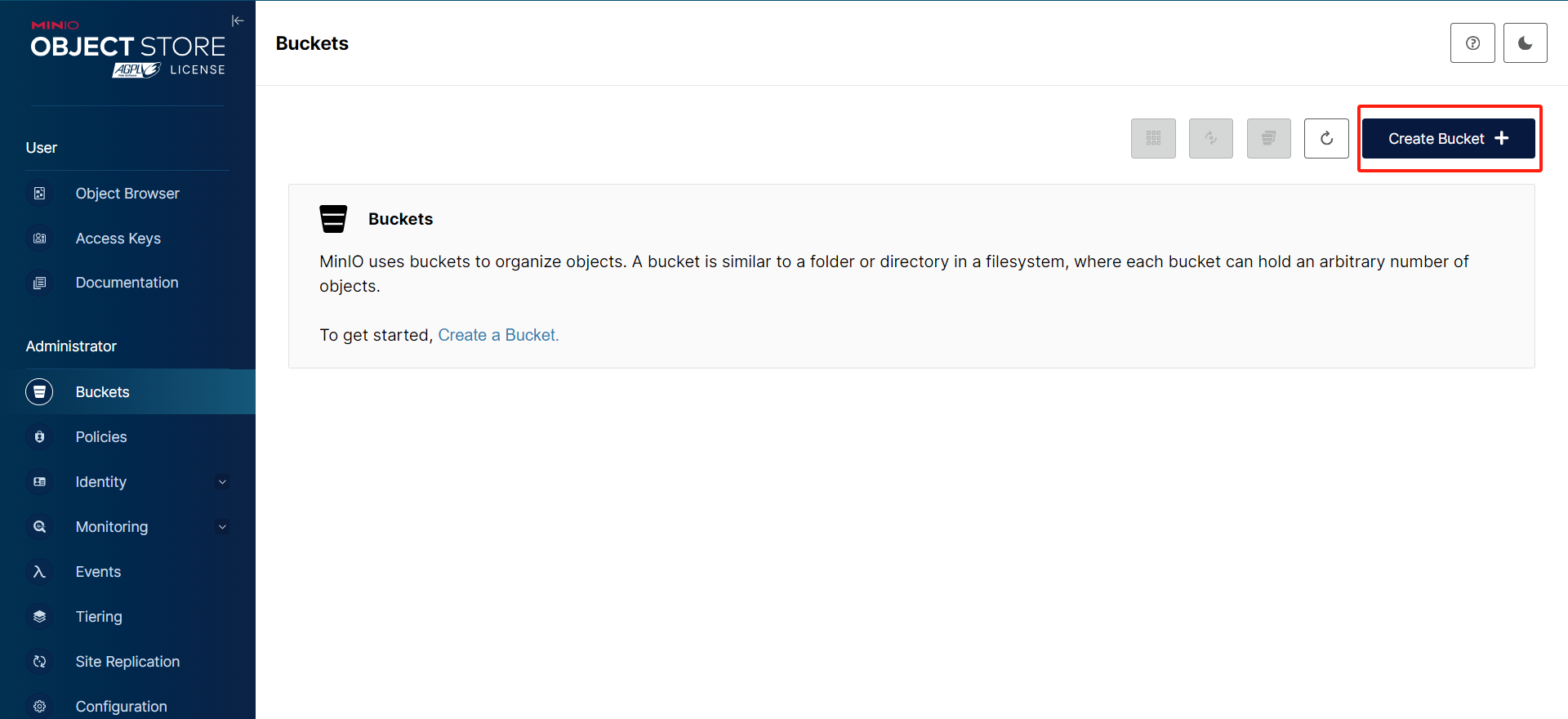The width and height of the screenshot is (1568, 719).
Task: Open the Events page
Action: click(x=127, y=572)
